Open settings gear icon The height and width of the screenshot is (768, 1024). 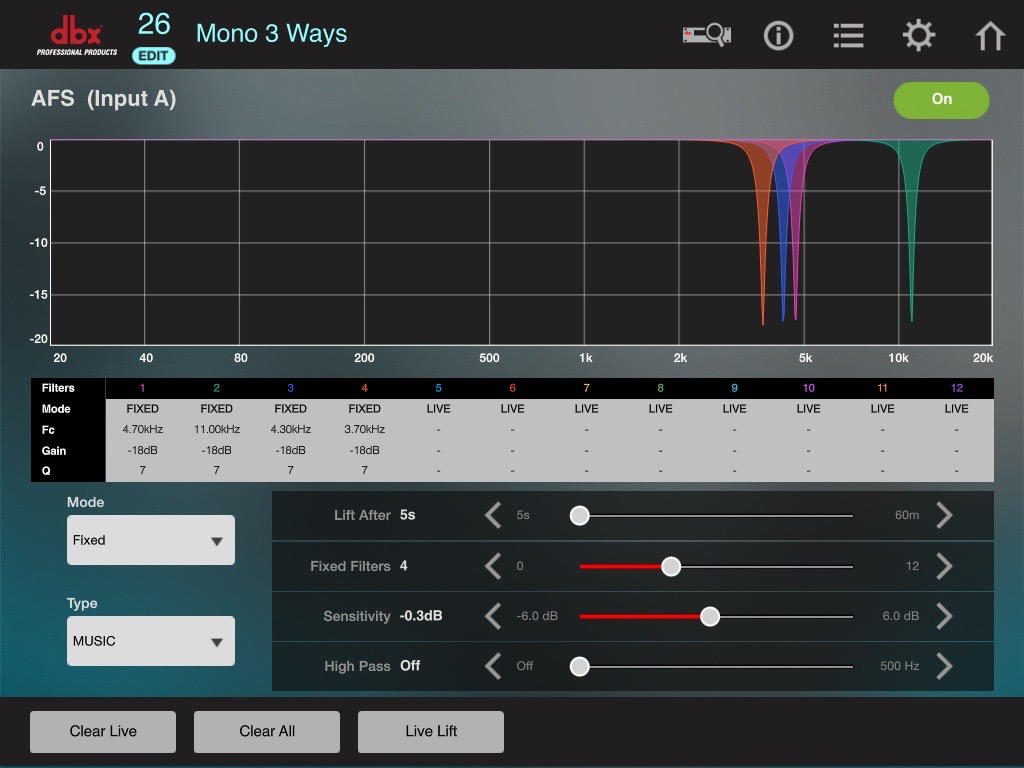[918, 36]
